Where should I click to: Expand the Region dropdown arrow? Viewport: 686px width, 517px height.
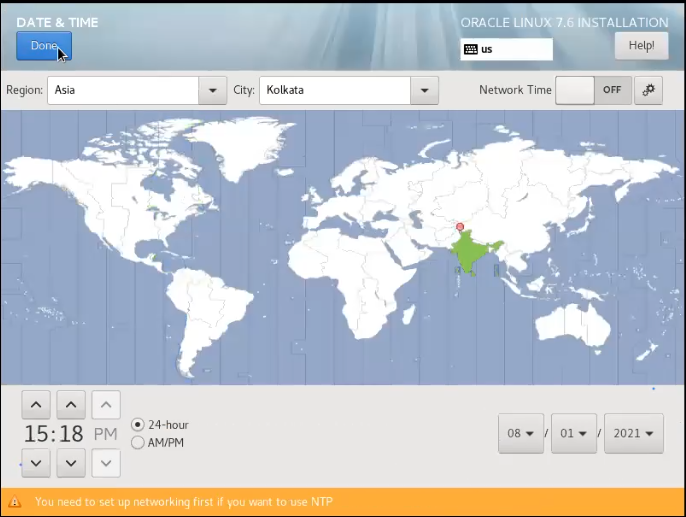[x=213, y=91]
